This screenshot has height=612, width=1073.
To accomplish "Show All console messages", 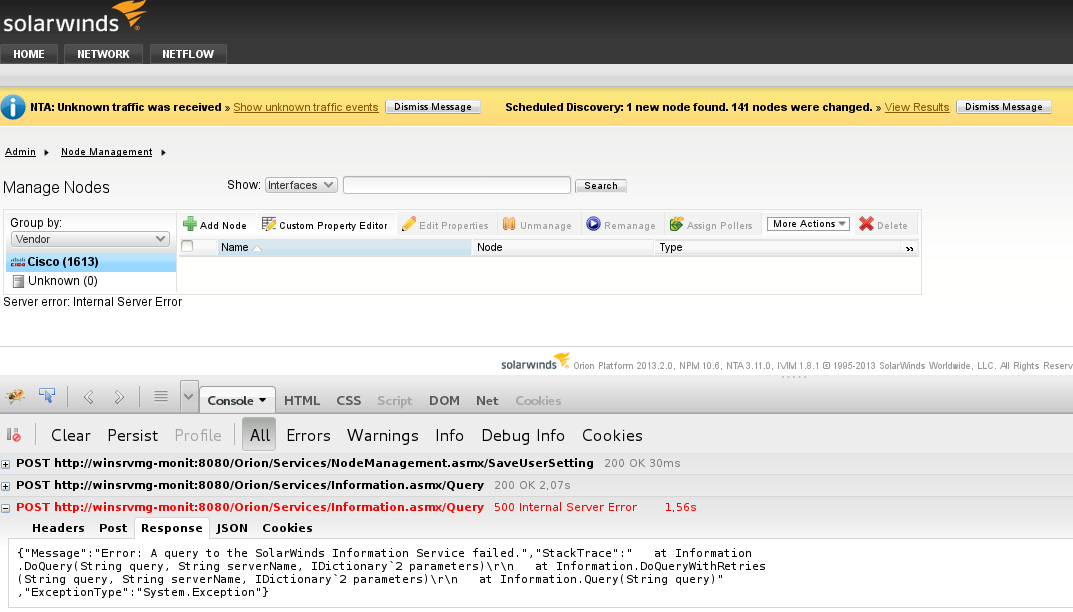I will pyautogui.click(x=259, y=435).
